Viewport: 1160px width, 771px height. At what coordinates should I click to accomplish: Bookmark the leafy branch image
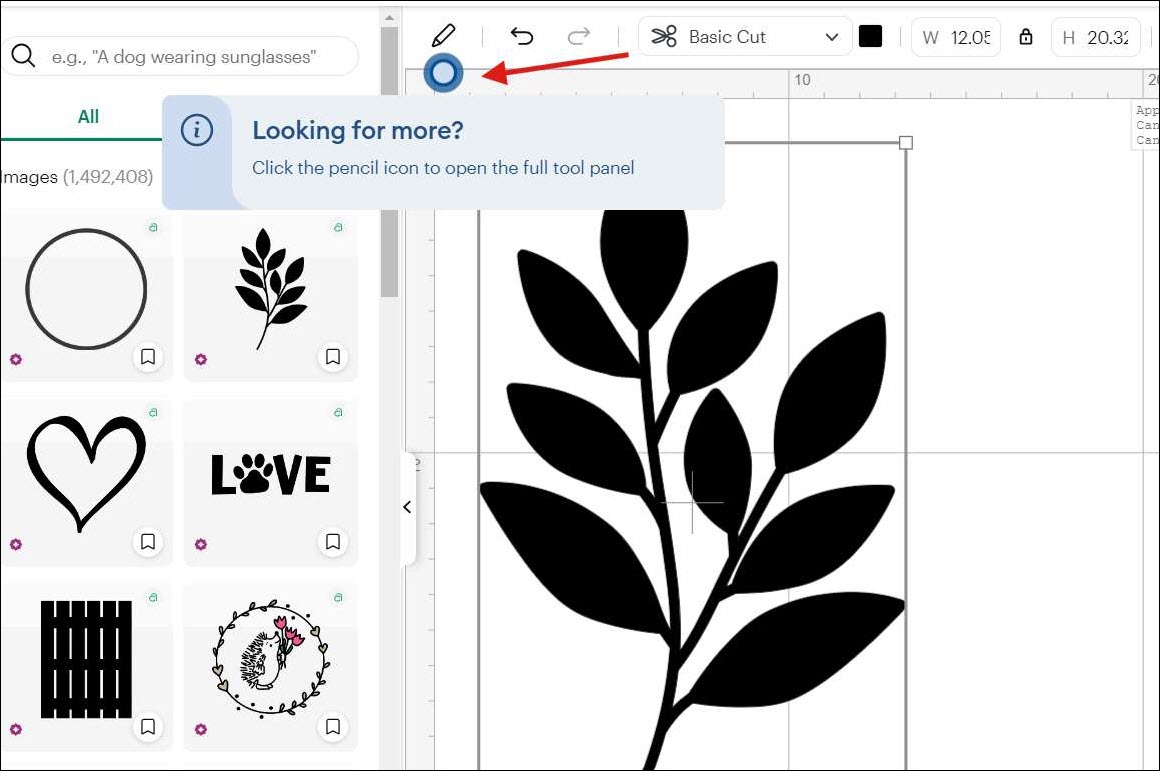[333, 357]
